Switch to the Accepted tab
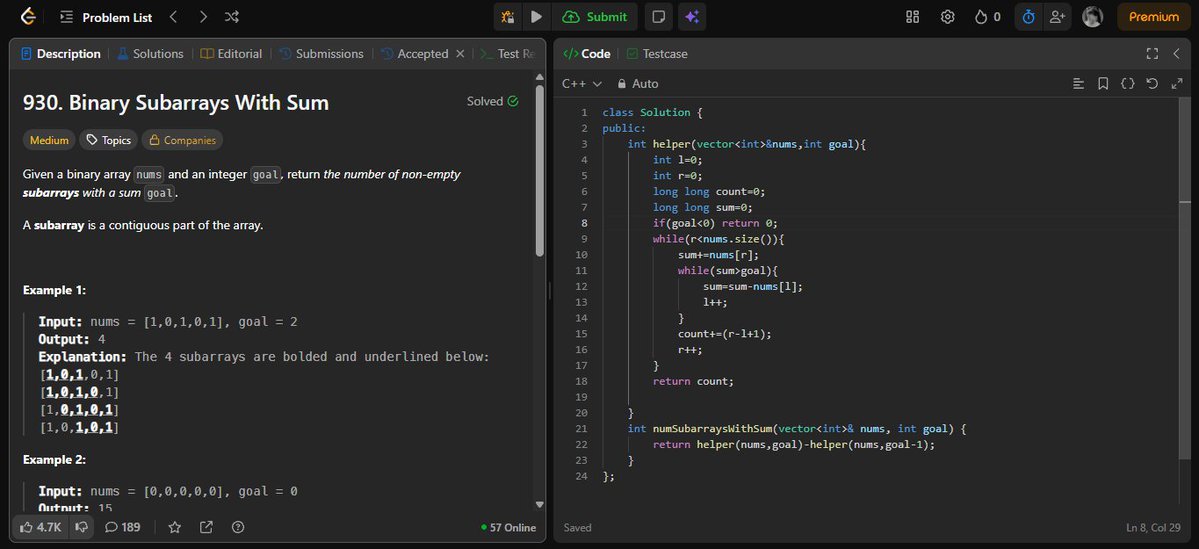 [x=414, y=54]
